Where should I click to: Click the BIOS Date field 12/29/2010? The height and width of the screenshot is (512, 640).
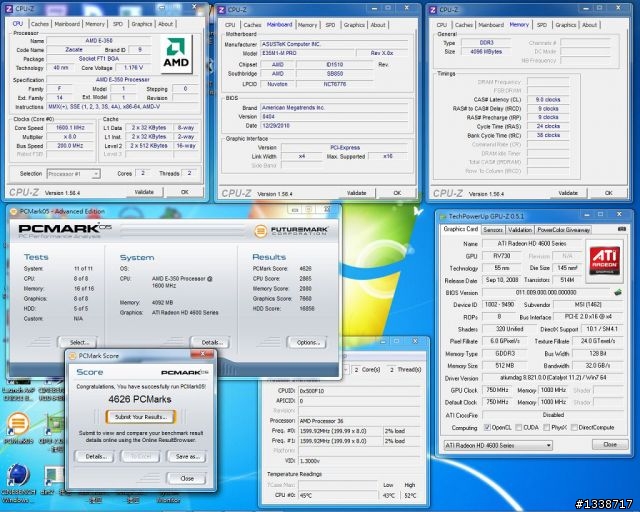pos(334,126)
